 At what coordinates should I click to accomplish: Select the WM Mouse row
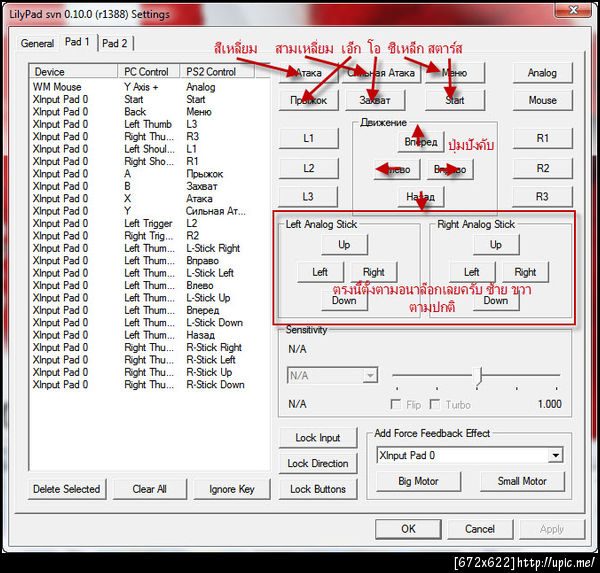pyautogui.click(x=149, y=87)
